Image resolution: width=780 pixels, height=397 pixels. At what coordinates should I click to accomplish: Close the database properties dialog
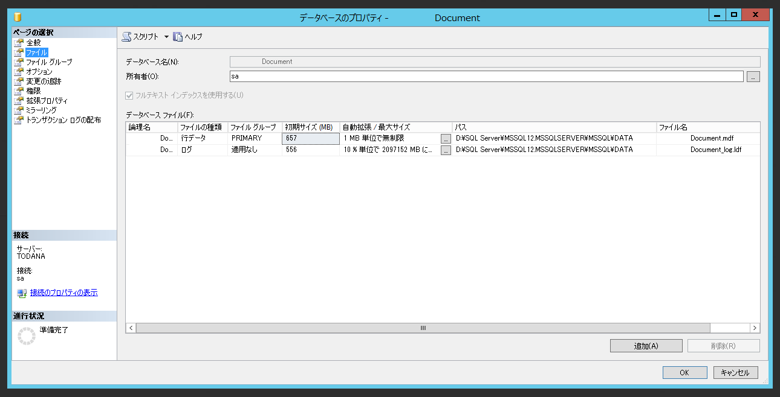(755, 15)
